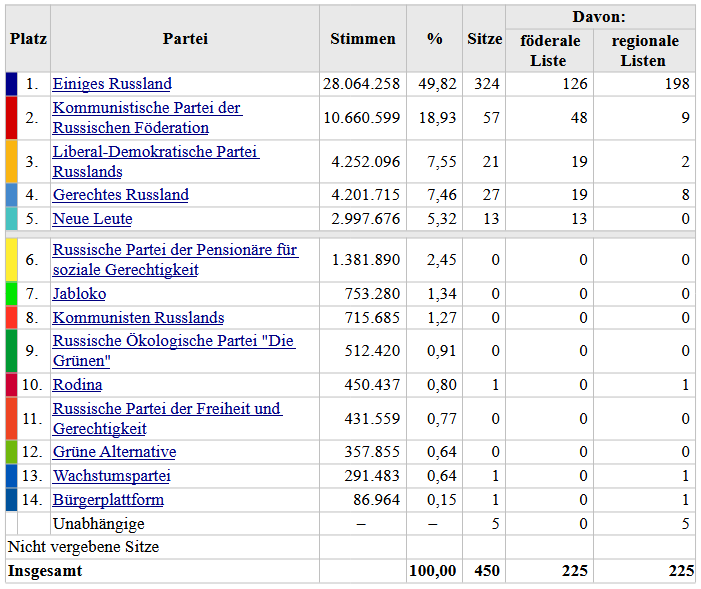This screenshot has width=701, height=589.
Task: Click the Partei column header
Action: point(185,39)
